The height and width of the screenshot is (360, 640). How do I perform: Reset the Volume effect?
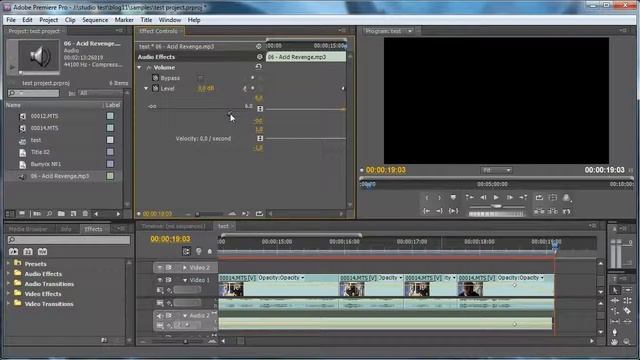pos(258,67)
